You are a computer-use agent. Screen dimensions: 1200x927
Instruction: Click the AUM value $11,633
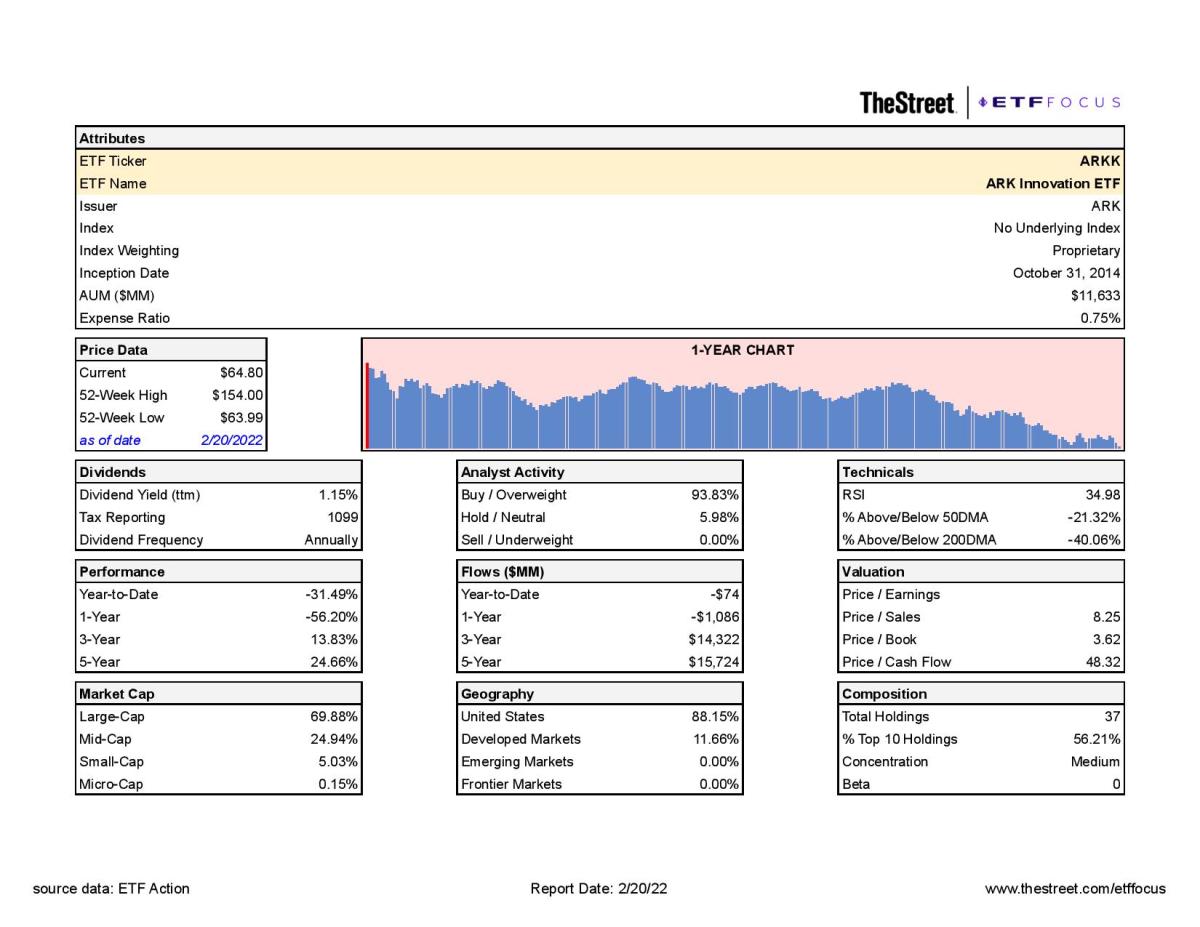(x=1096, y=296)
